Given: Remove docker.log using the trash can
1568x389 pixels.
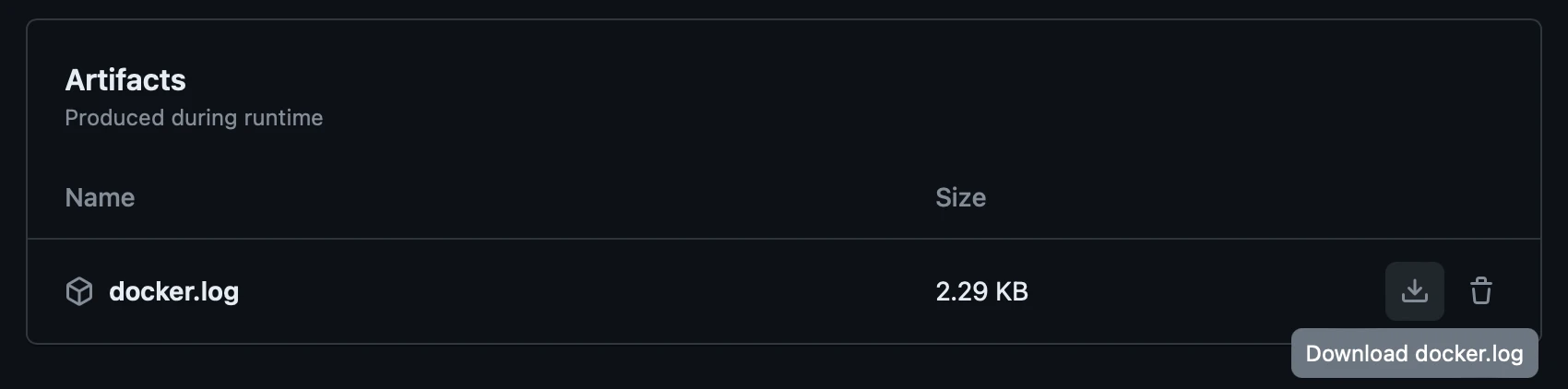Looking at the screenshot, I should [x=1480, y=291].
